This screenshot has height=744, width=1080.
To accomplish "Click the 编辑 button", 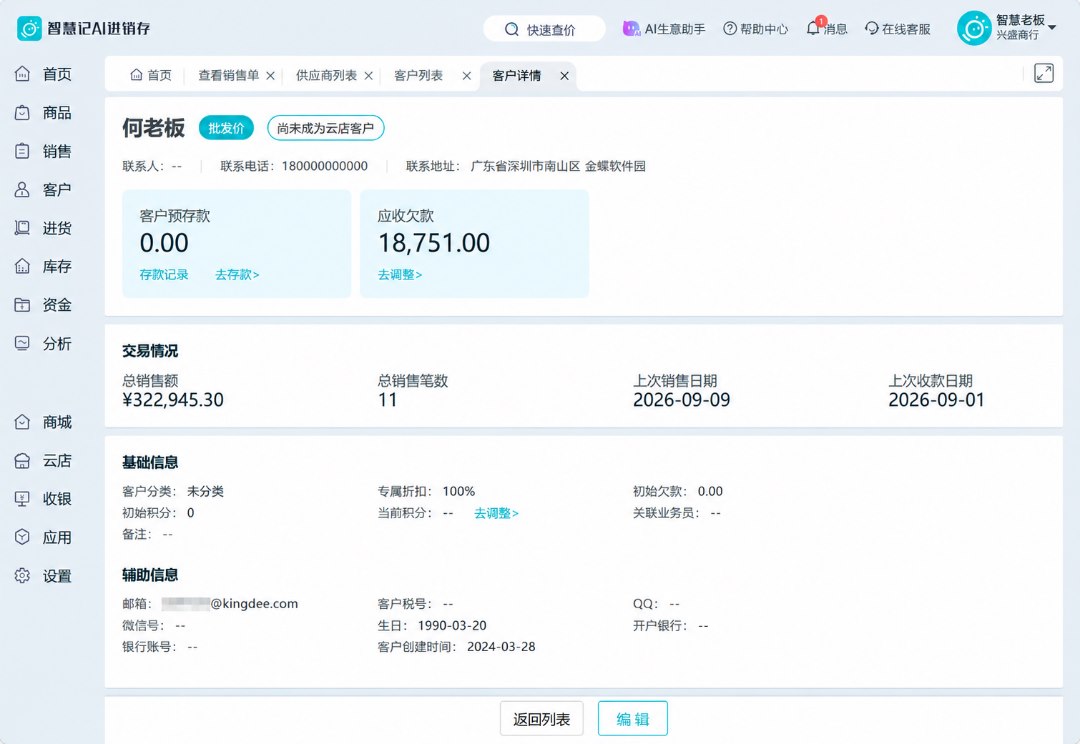I will (632, 719).
